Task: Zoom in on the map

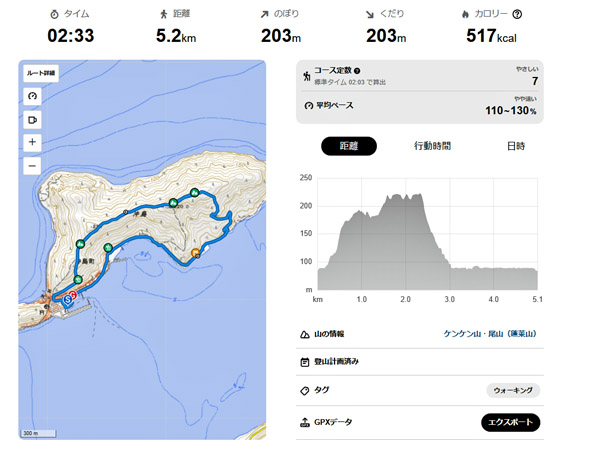Action: 33,143
